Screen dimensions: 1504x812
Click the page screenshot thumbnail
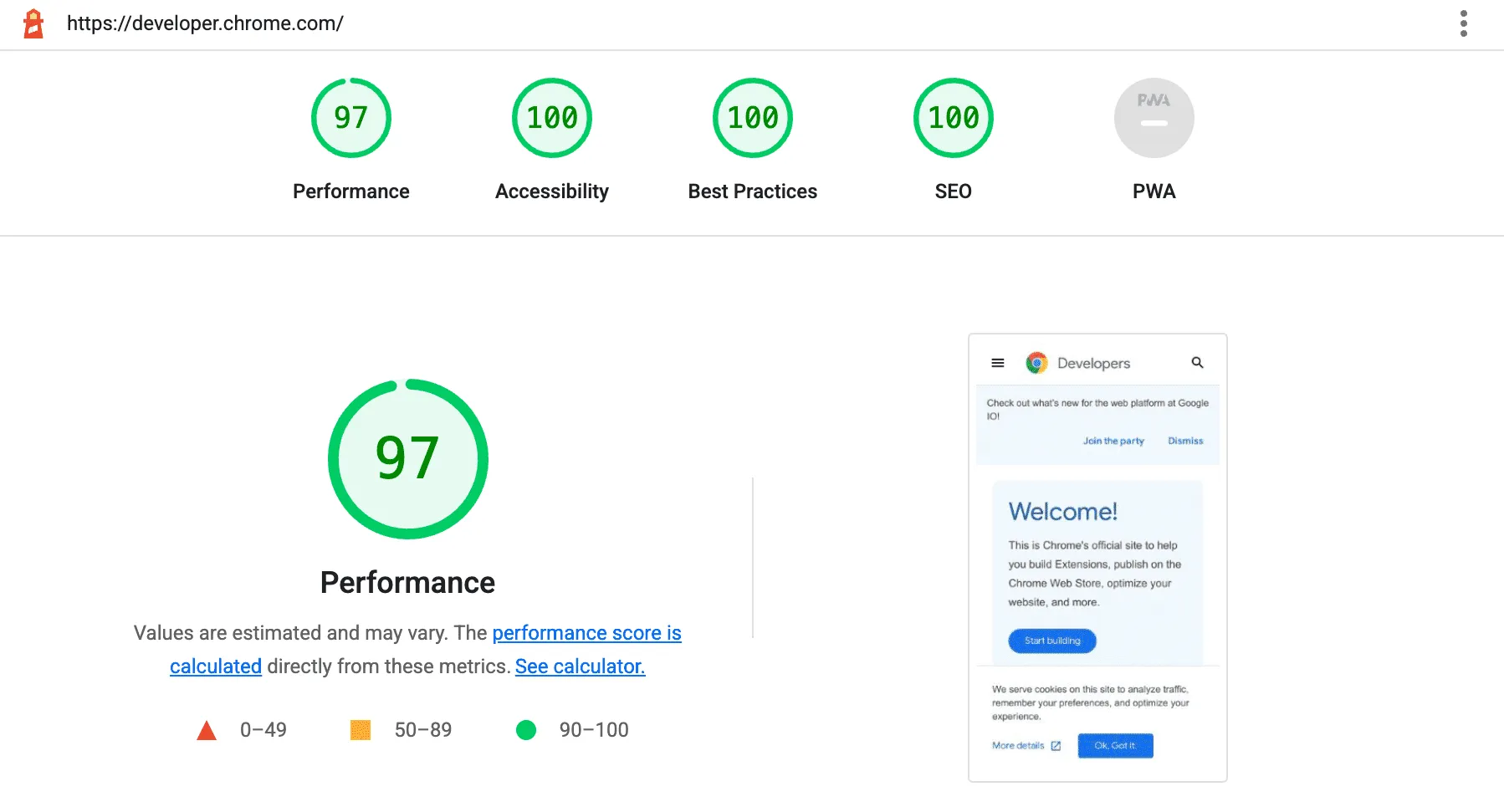pos(1097,558)
